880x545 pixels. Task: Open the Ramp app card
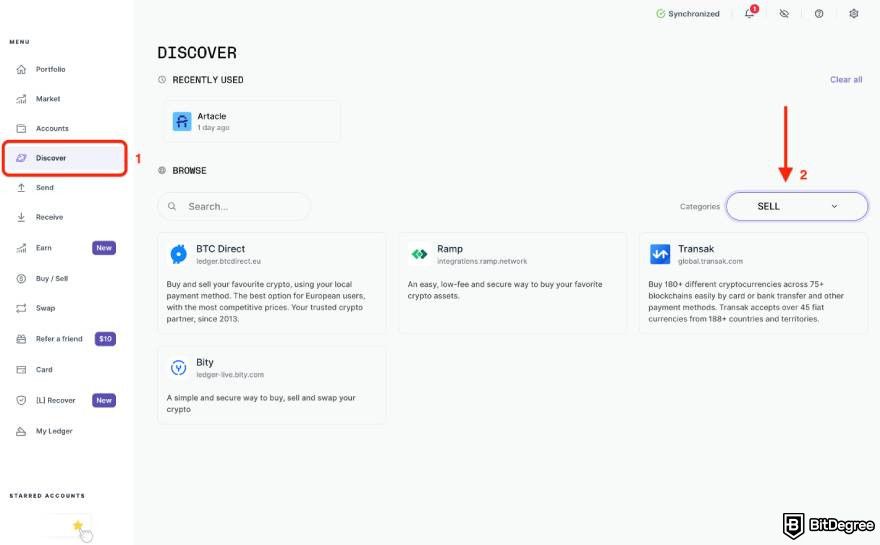pyautogui.click(x=512, y=283)
